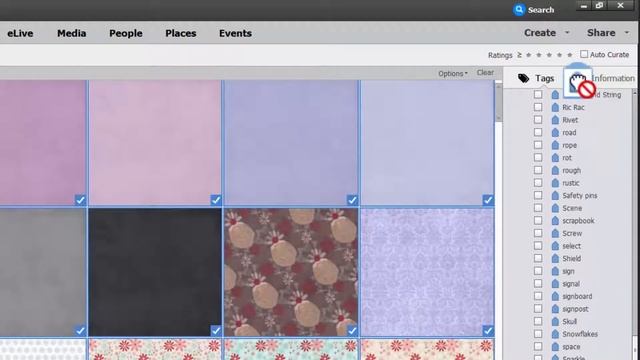Click the tag icon beside Snowflakes
The height and width of the screenshot is (360, 640).
coord(555,334)
